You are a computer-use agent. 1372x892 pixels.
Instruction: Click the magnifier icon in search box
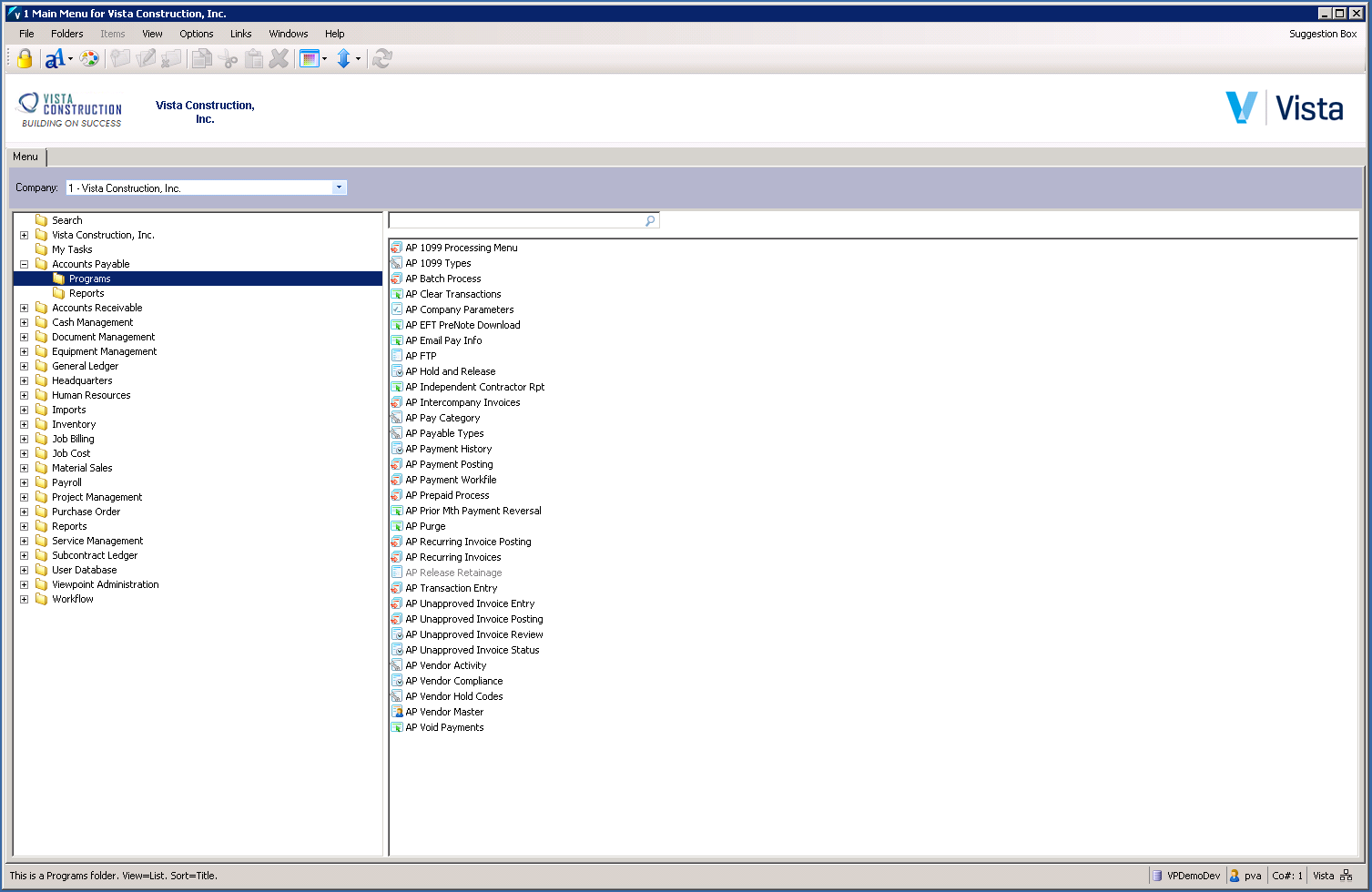click(x=650, y=221)
